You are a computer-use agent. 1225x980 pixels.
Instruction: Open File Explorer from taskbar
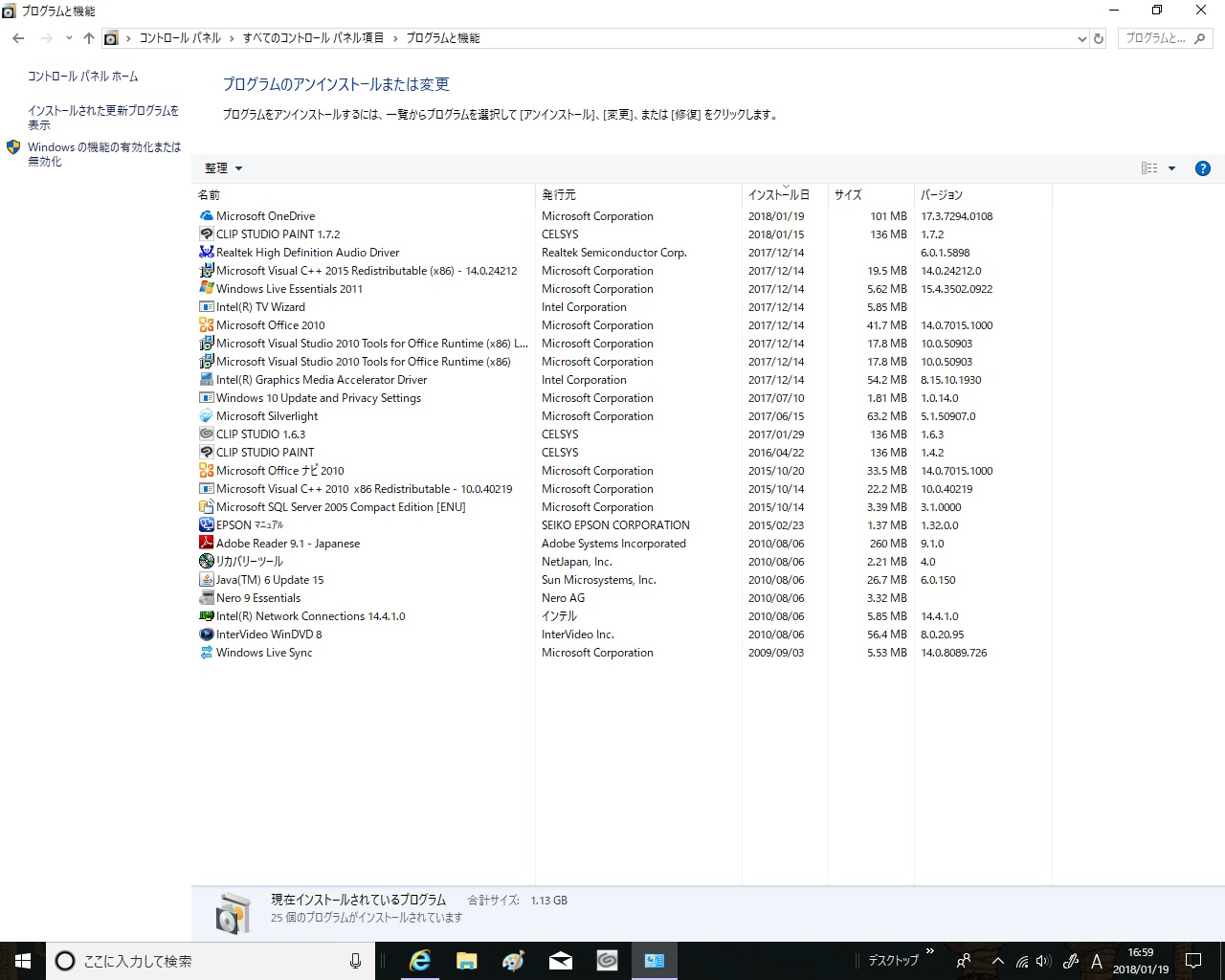point(466,961)
